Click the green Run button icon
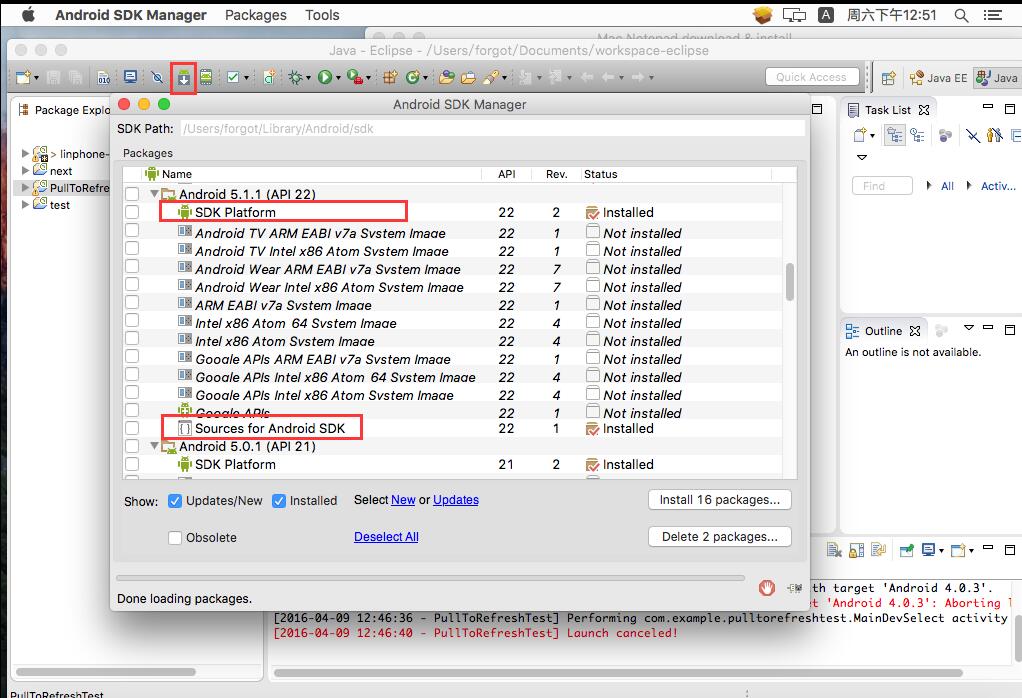 325,78
